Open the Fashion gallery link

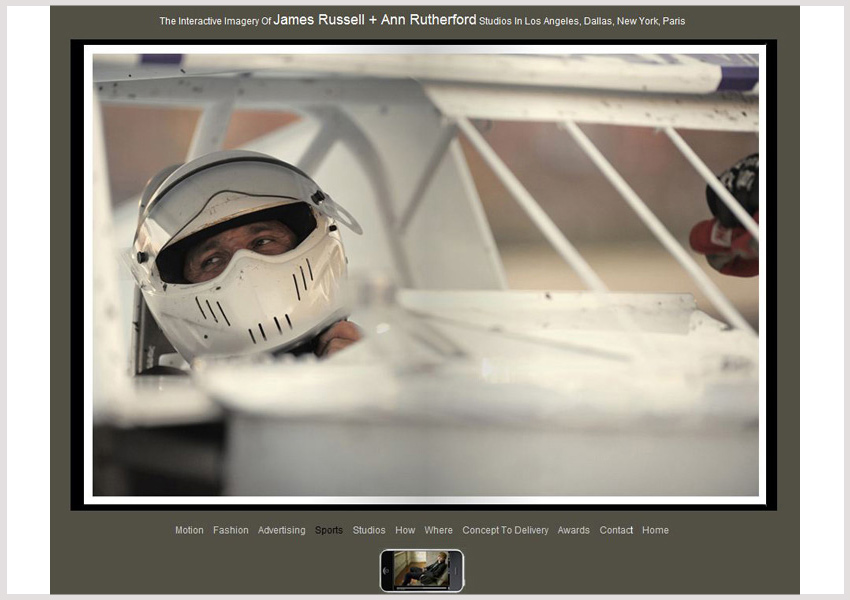(x=231, y=530)
